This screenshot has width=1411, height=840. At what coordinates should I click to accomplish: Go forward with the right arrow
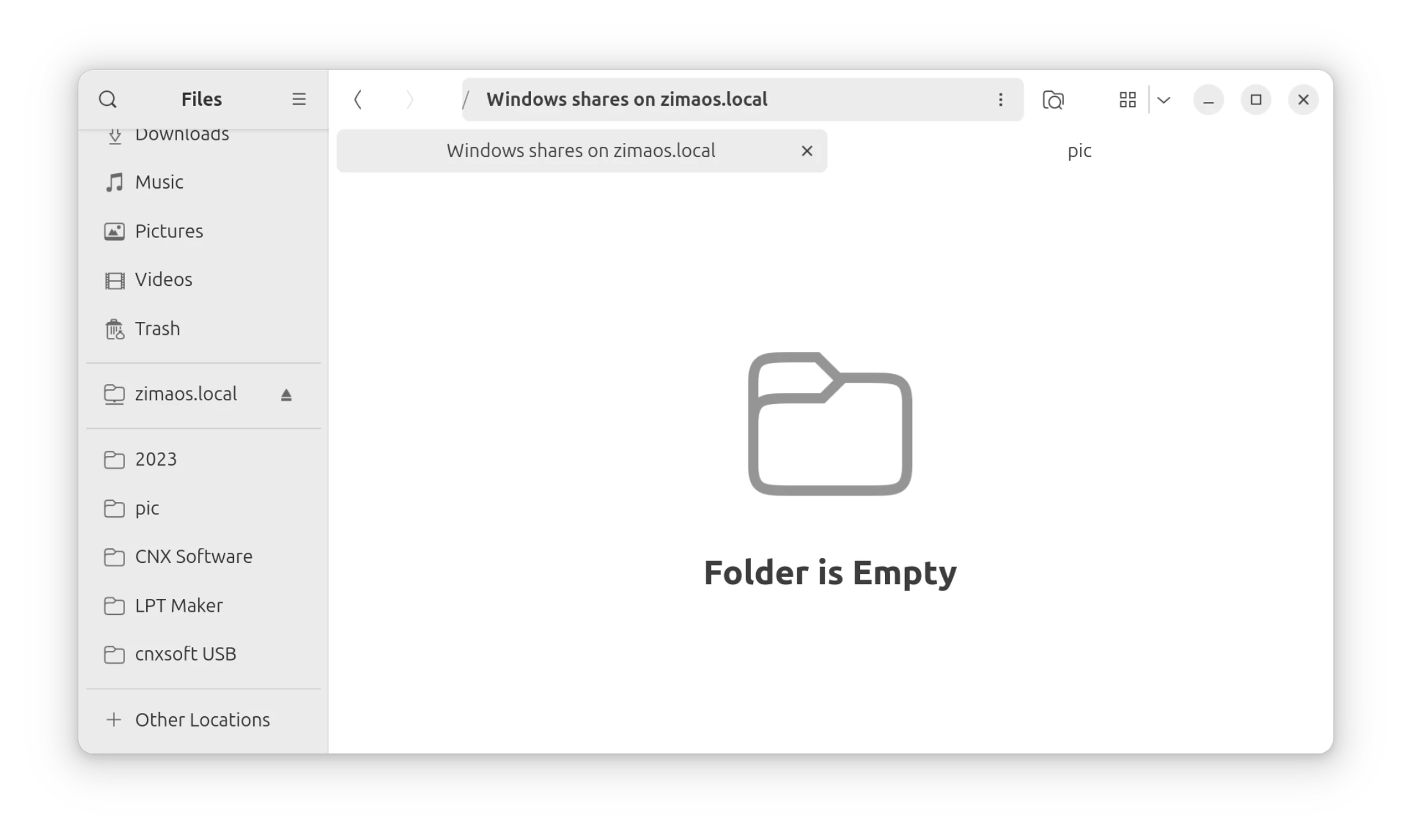pos(410,99)
